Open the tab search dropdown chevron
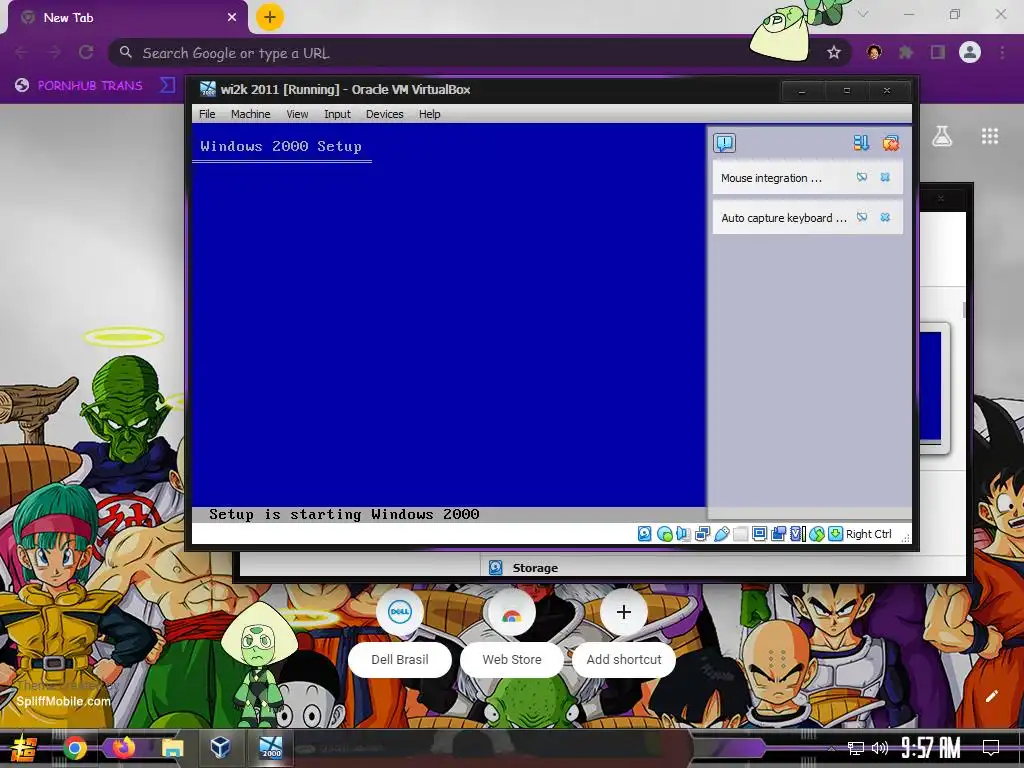The image size is (1024, 768). point(863,14)
